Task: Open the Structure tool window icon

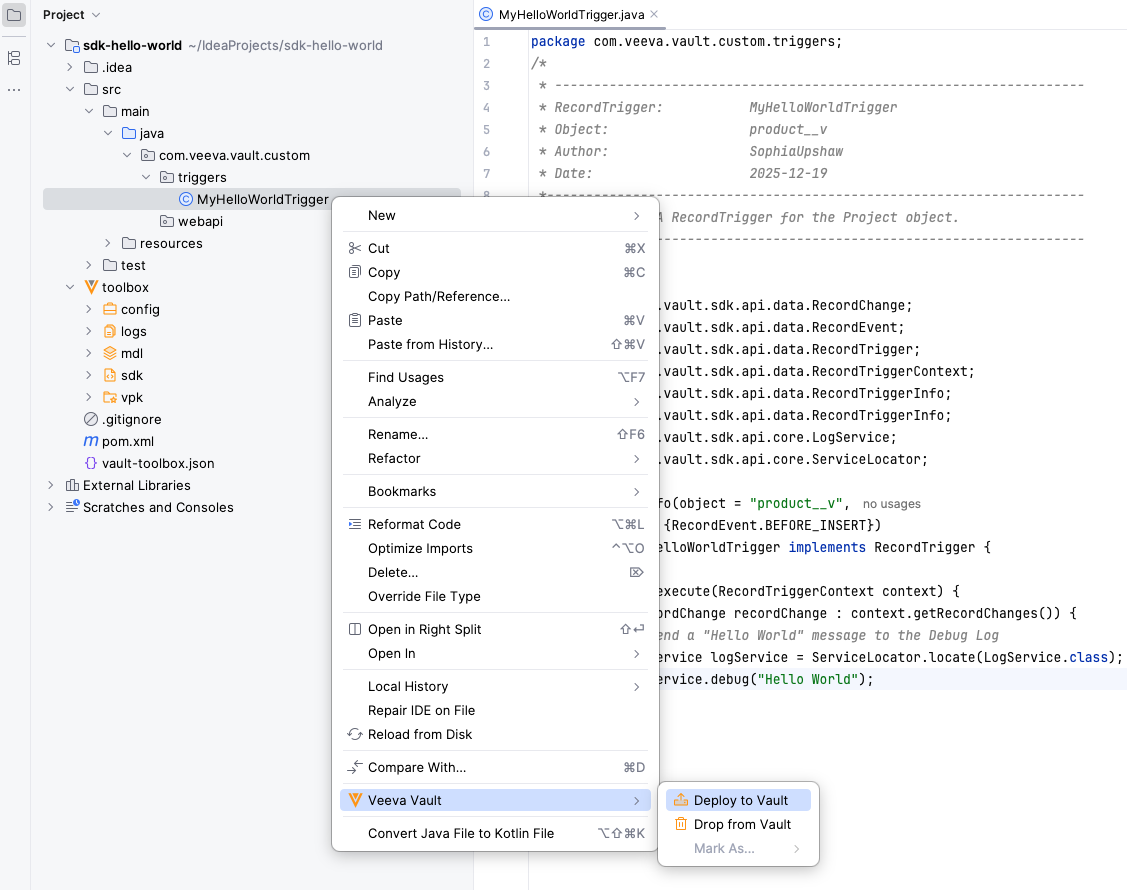Action: pos(14,58)
